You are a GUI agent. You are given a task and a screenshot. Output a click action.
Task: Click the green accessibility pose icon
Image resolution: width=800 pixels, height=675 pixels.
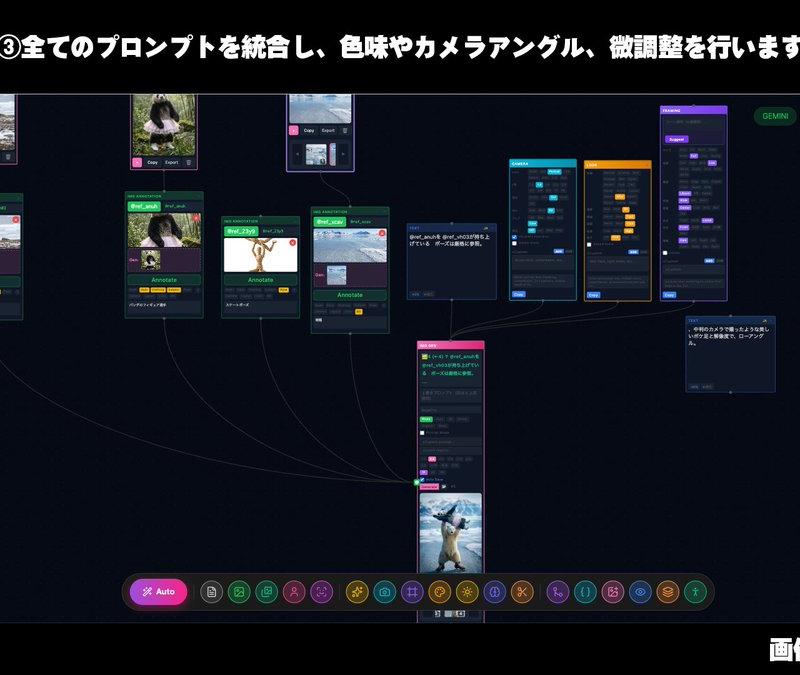pos(695,592)
